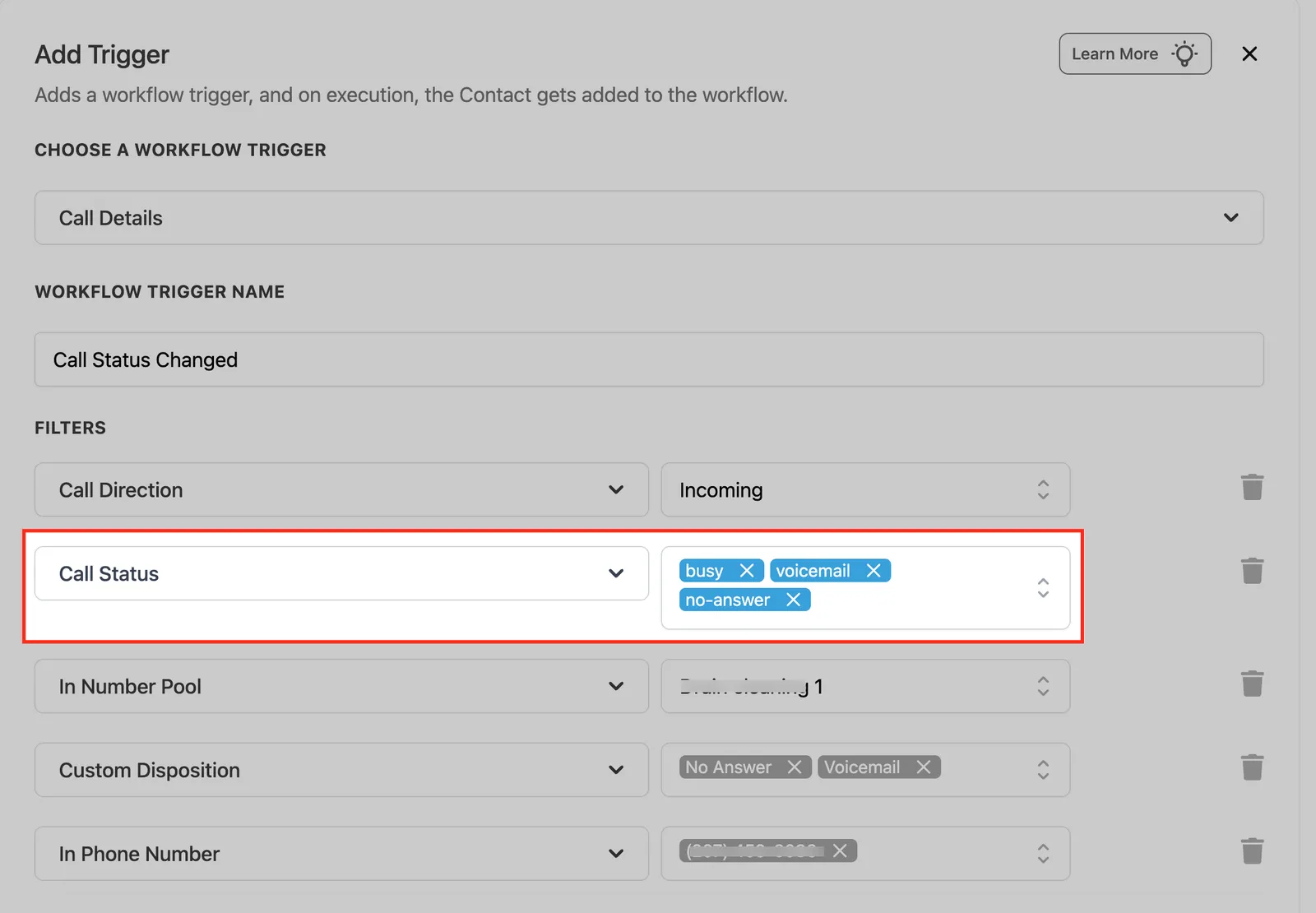Remove the blurred phone number tag
This screenshot has height=913, width=1316.
click(x=840, y=850)
